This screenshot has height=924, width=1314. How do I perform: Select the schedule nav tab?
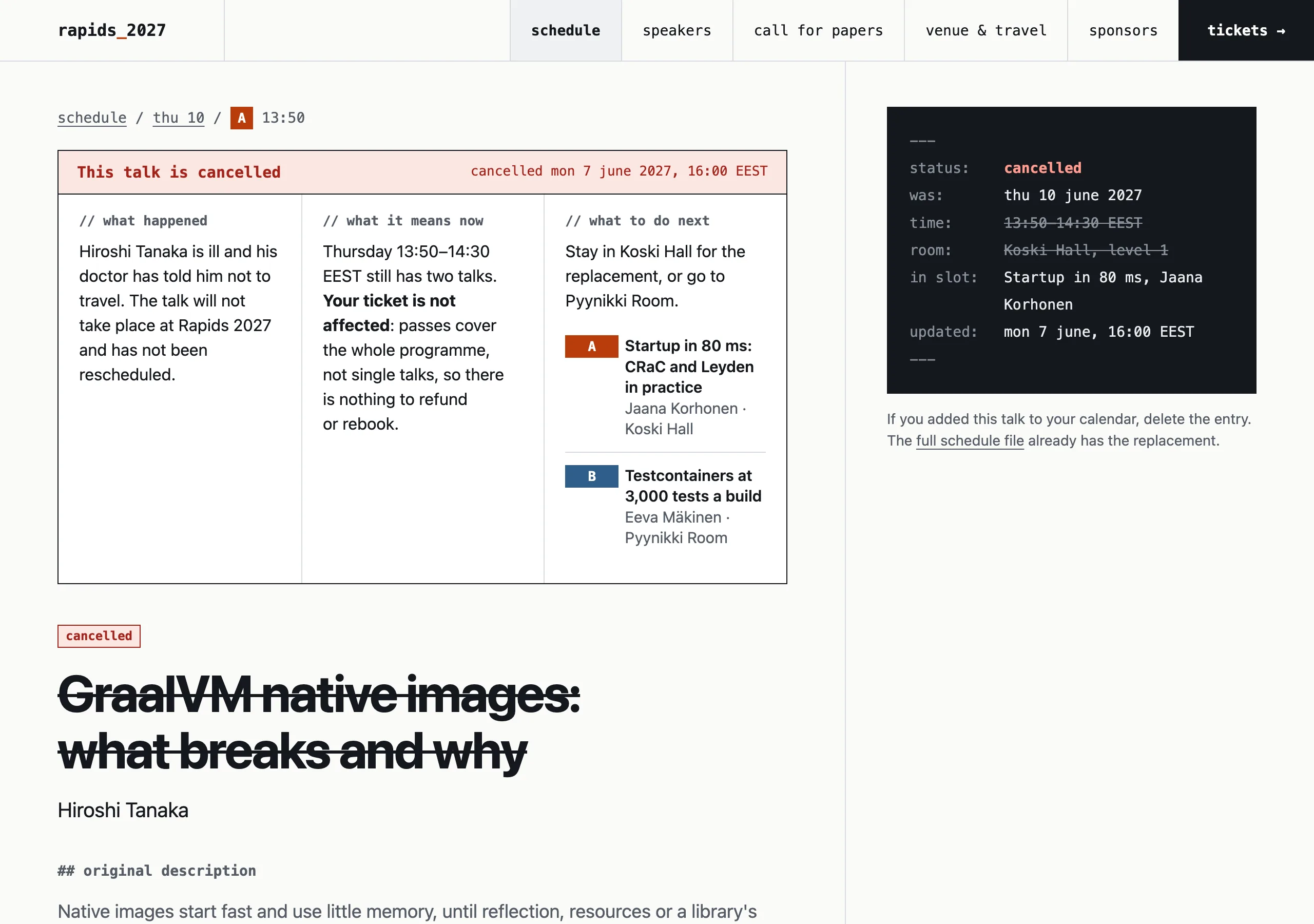click(x=566, y=30)
